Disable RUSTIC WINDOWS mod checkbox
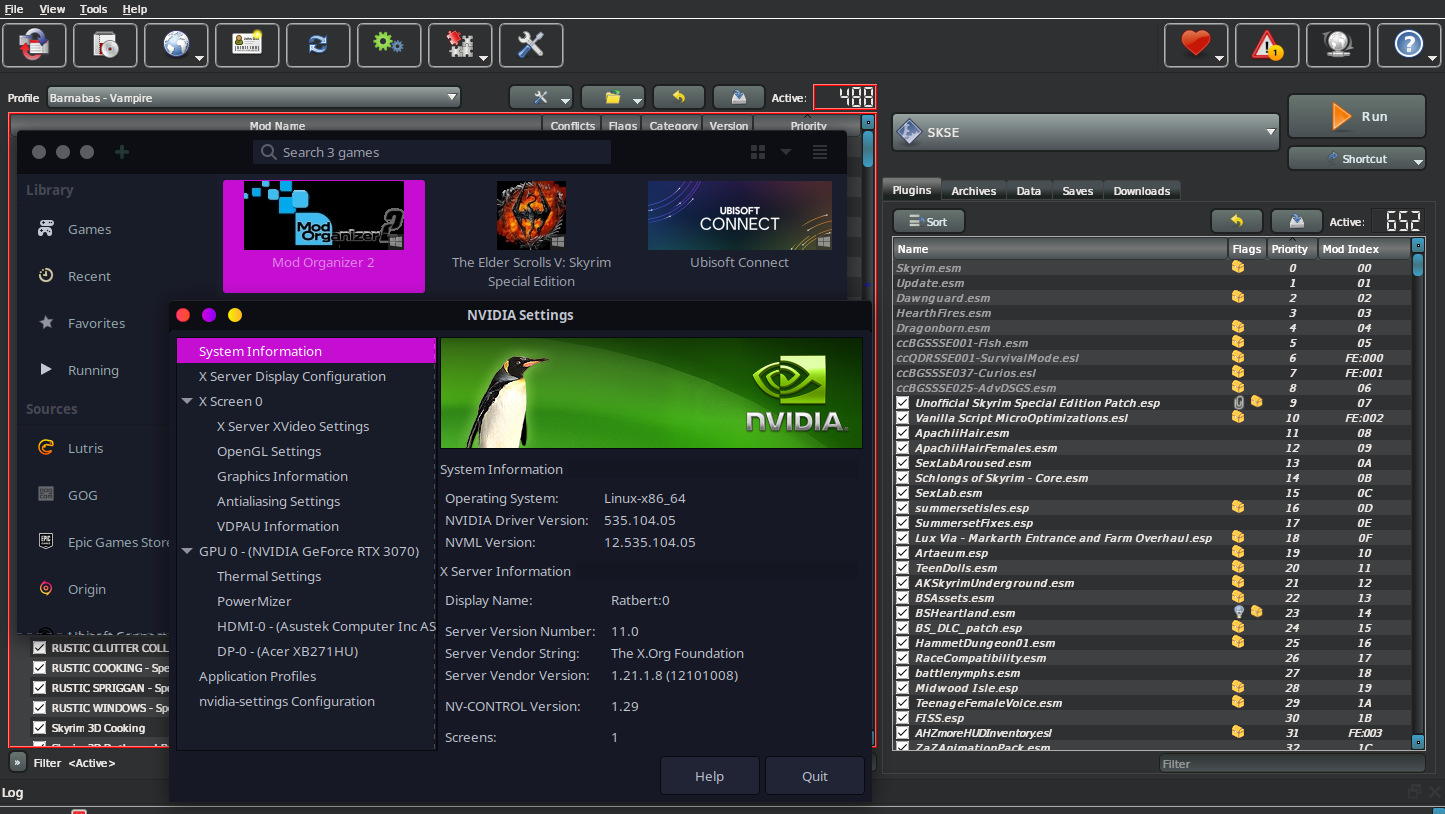 tap(40, 708)
